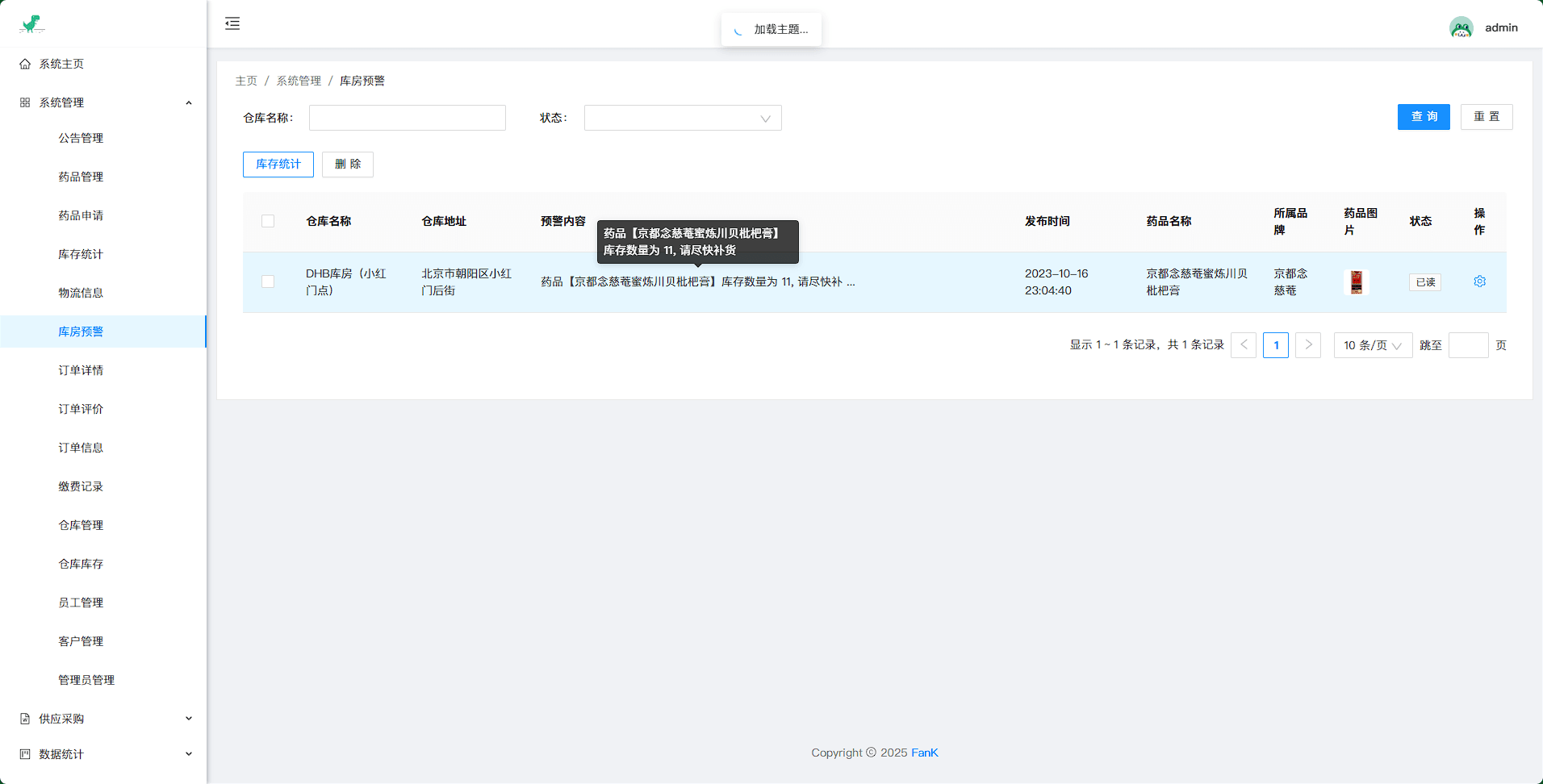Viewport: 1543px width, 784px height.
Task: Click the FanK link in the footer
Action: (925, 753)
